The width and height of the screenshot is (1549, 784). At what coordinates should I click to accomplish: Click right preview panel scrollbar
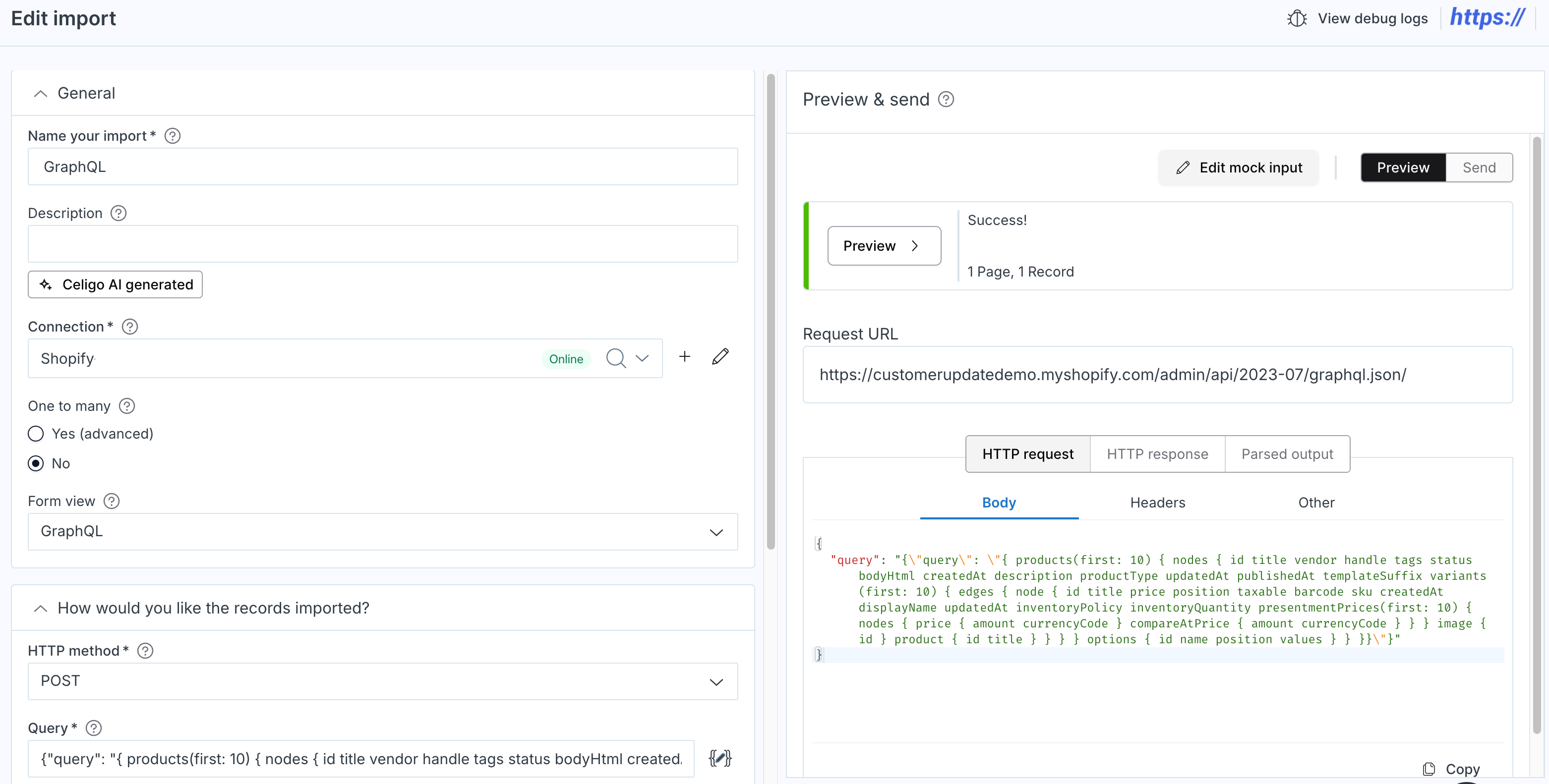[1537, 435]
